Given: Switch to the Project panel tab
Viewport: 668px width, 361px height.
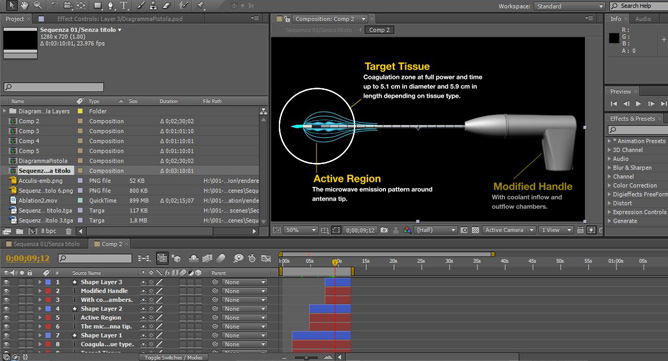Looking at the screenshot, I should (14, 19).
